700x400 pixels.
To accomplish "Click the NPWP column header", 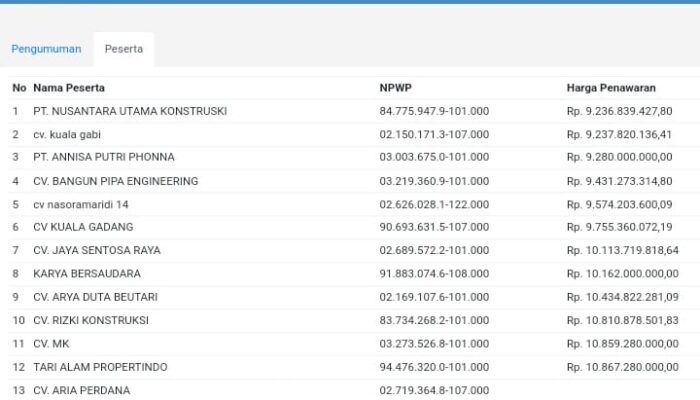I will pyautogui.click(x=396, y=88).
